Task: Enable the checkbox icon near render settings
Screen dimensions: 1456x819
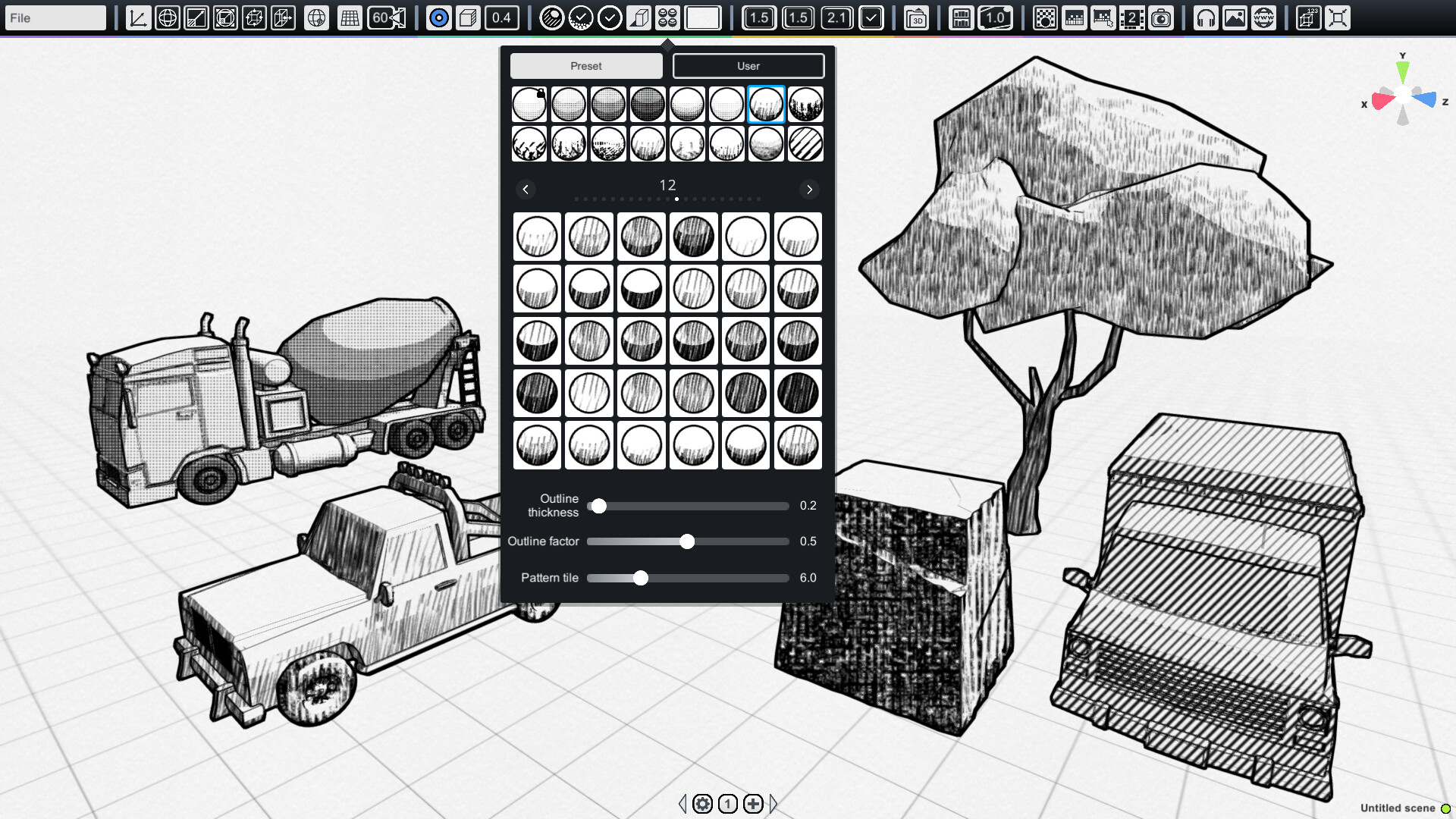Action: [870, 18]
